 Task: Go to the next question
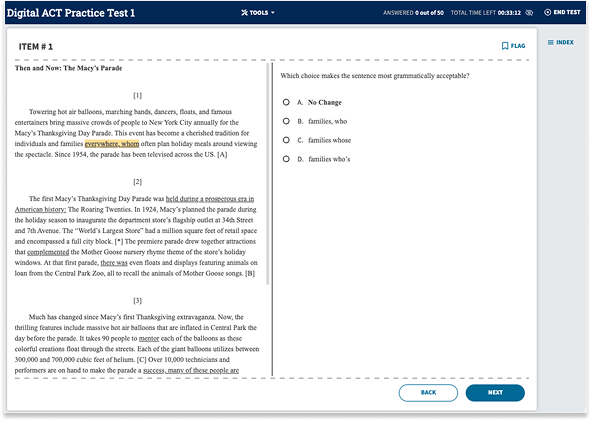(x=495, y=393)
